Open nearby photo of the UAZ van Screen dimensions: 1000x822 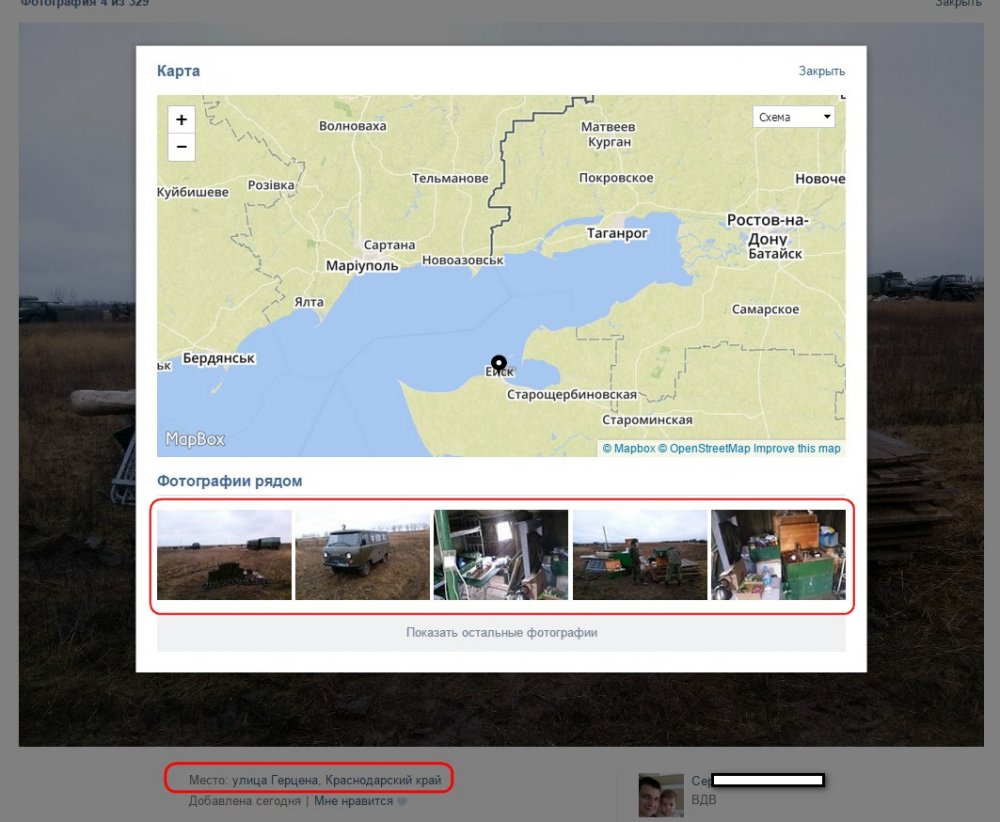click(x=362, y=555)
